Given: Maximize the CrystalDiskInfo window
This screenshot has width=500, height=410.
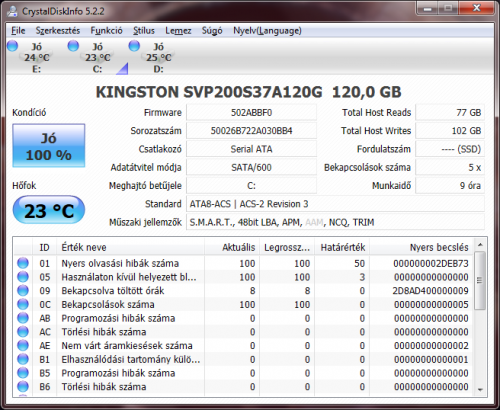Looking at the screenshot, I should click(x=448, y=8).
